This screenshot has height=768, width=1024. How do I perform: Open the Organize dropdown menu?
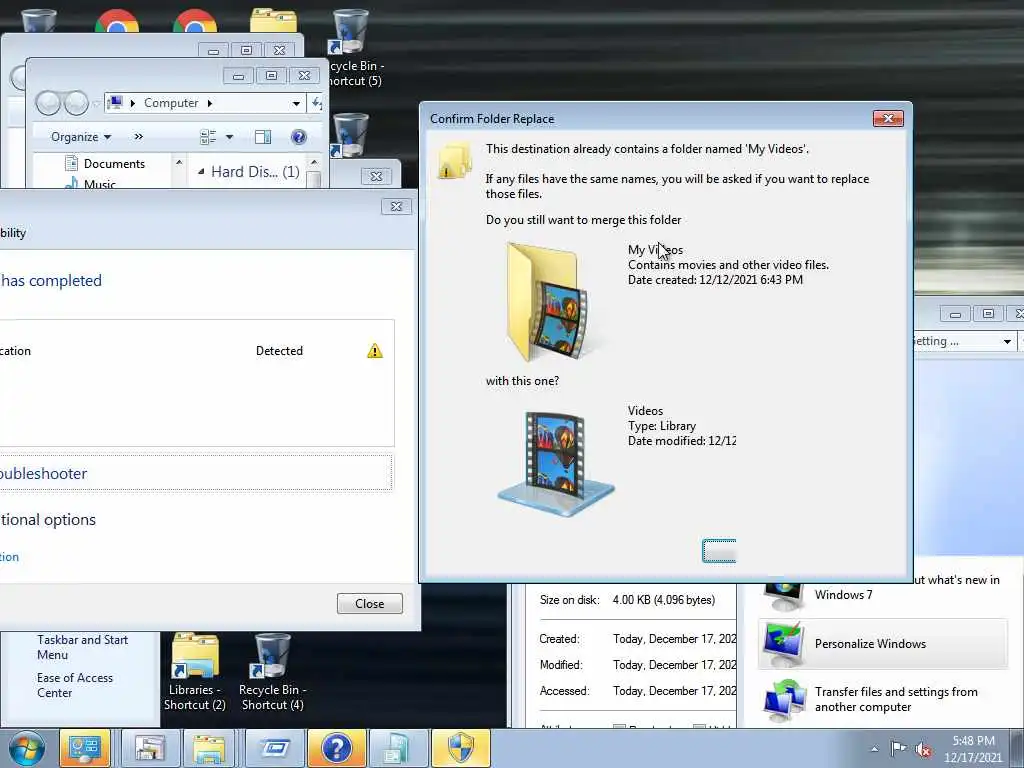tap(81, 136)
